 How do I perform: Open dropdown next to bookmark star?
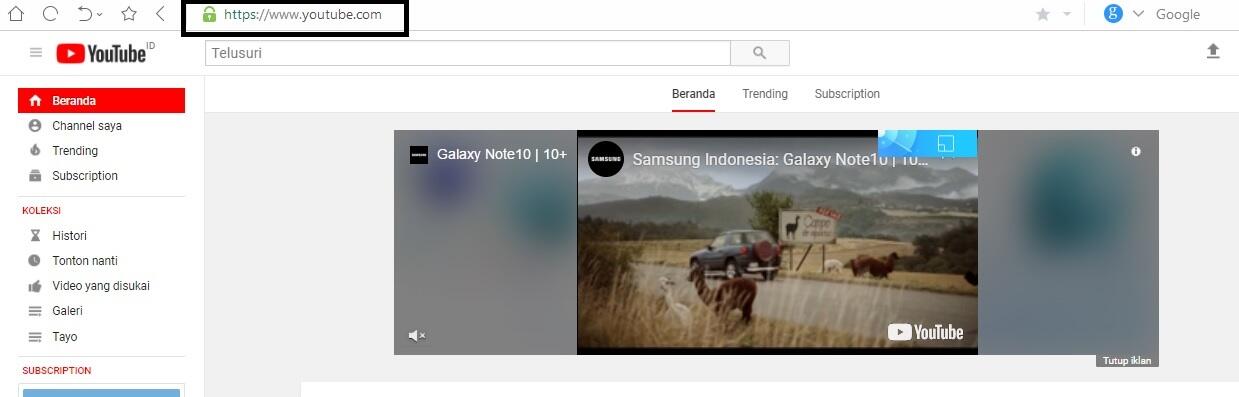click(x=1066, y=15)
